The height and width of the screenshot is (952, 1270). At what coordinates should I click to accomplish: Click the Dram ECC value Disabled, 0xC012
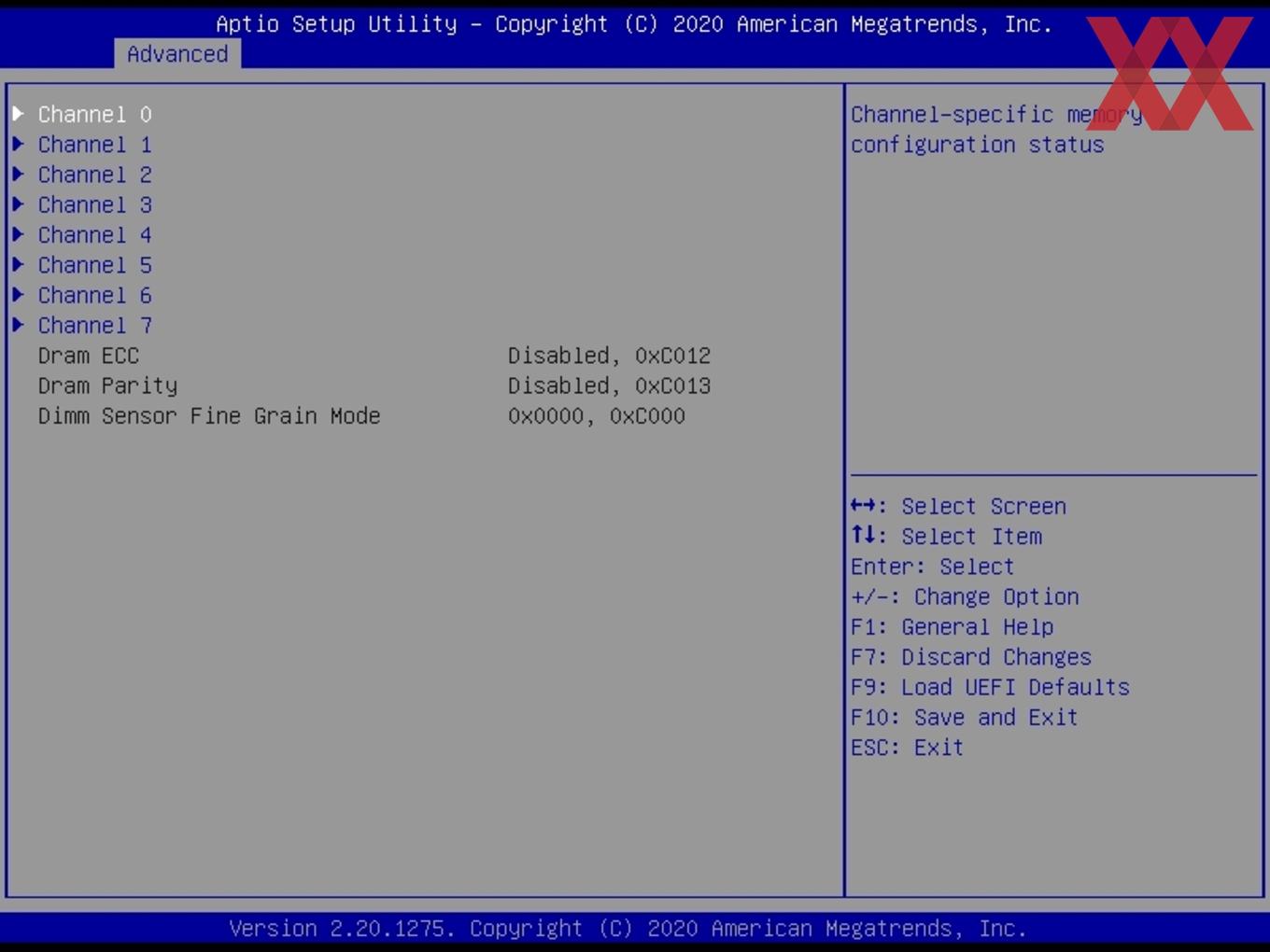point(610,356)
